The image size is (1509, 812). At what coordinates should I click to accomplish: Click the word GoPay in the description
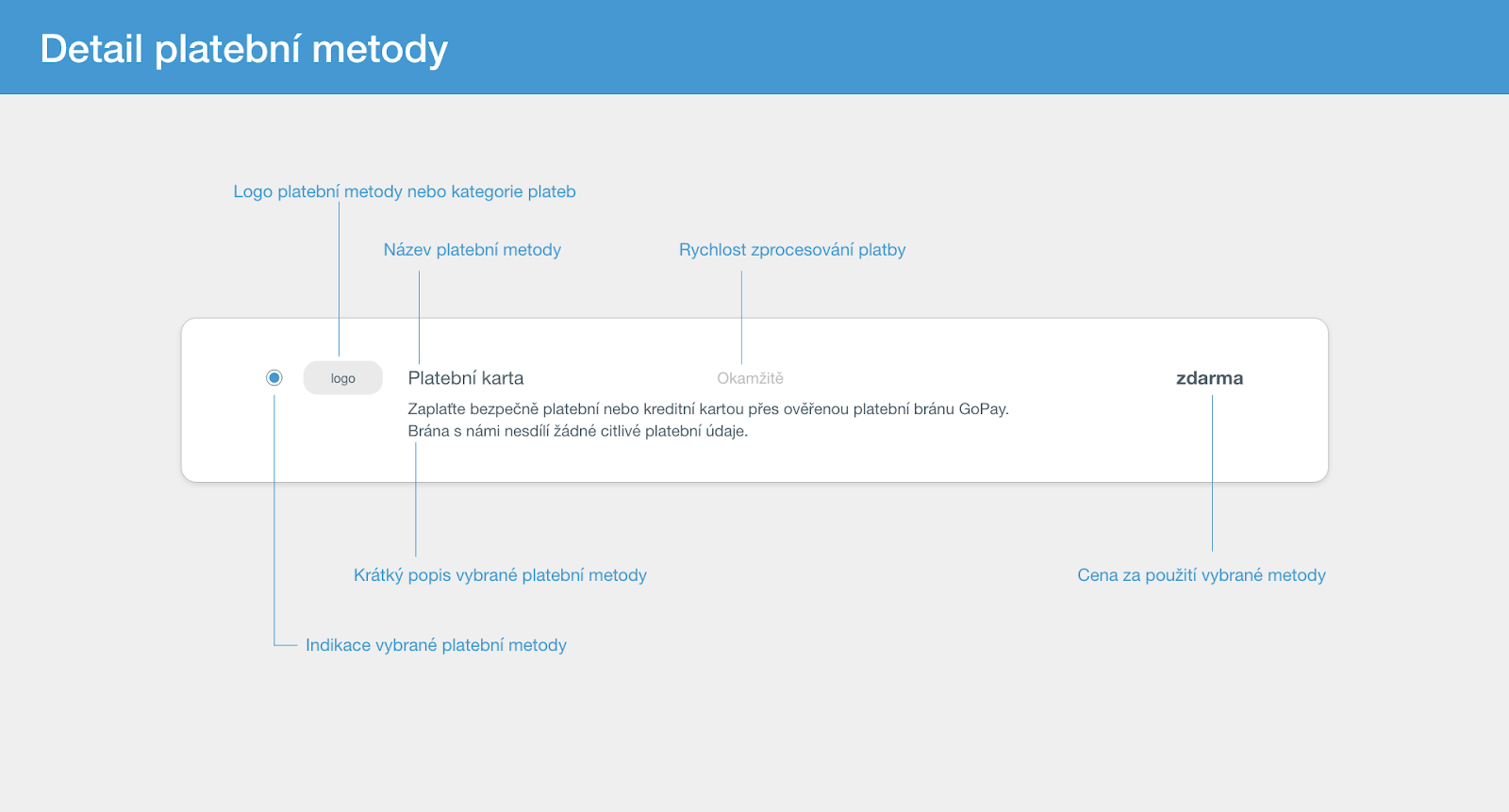[983, 409]
